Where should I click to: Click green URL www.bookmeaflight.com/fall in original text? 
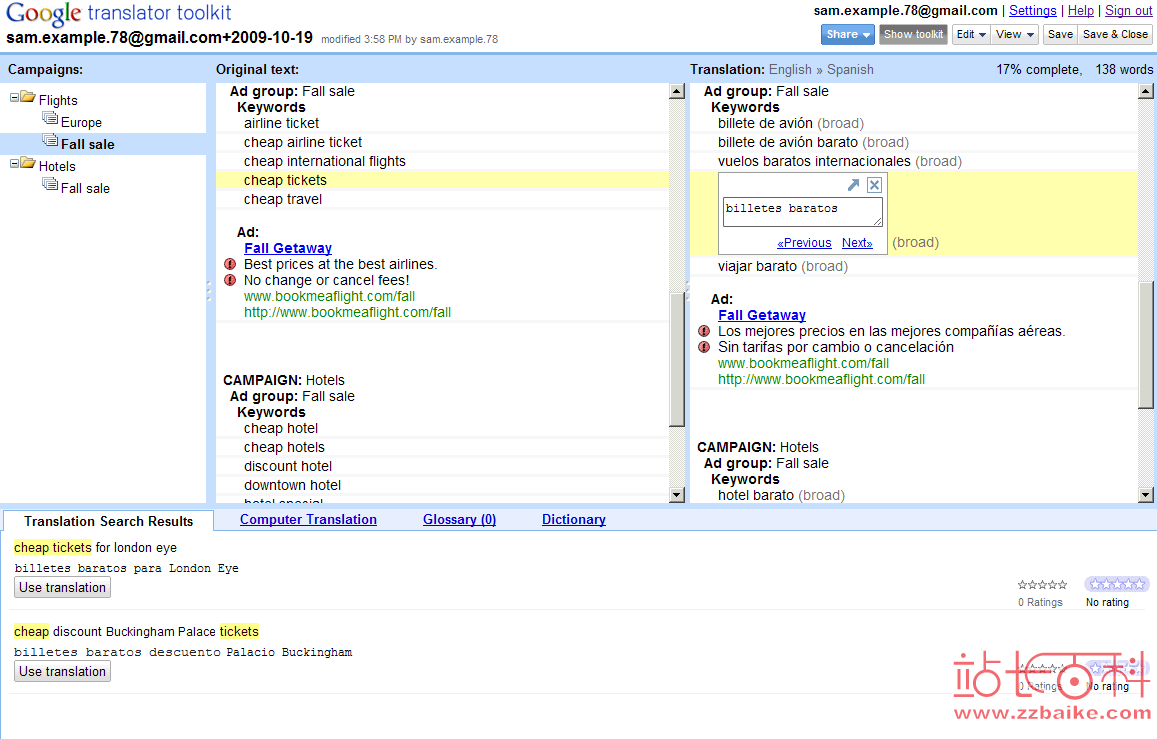pos(329,296)
